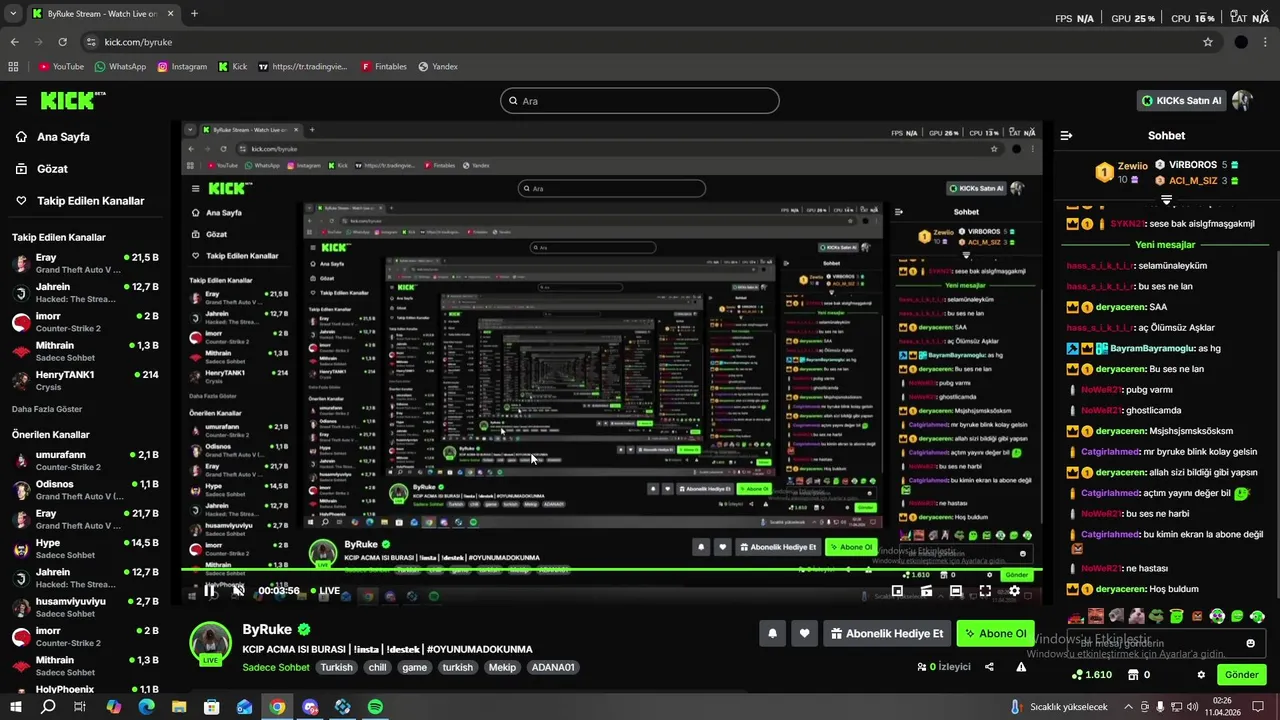Open Hype recommended channel
Screen dimensions: 1280x720
click(85, 548)
